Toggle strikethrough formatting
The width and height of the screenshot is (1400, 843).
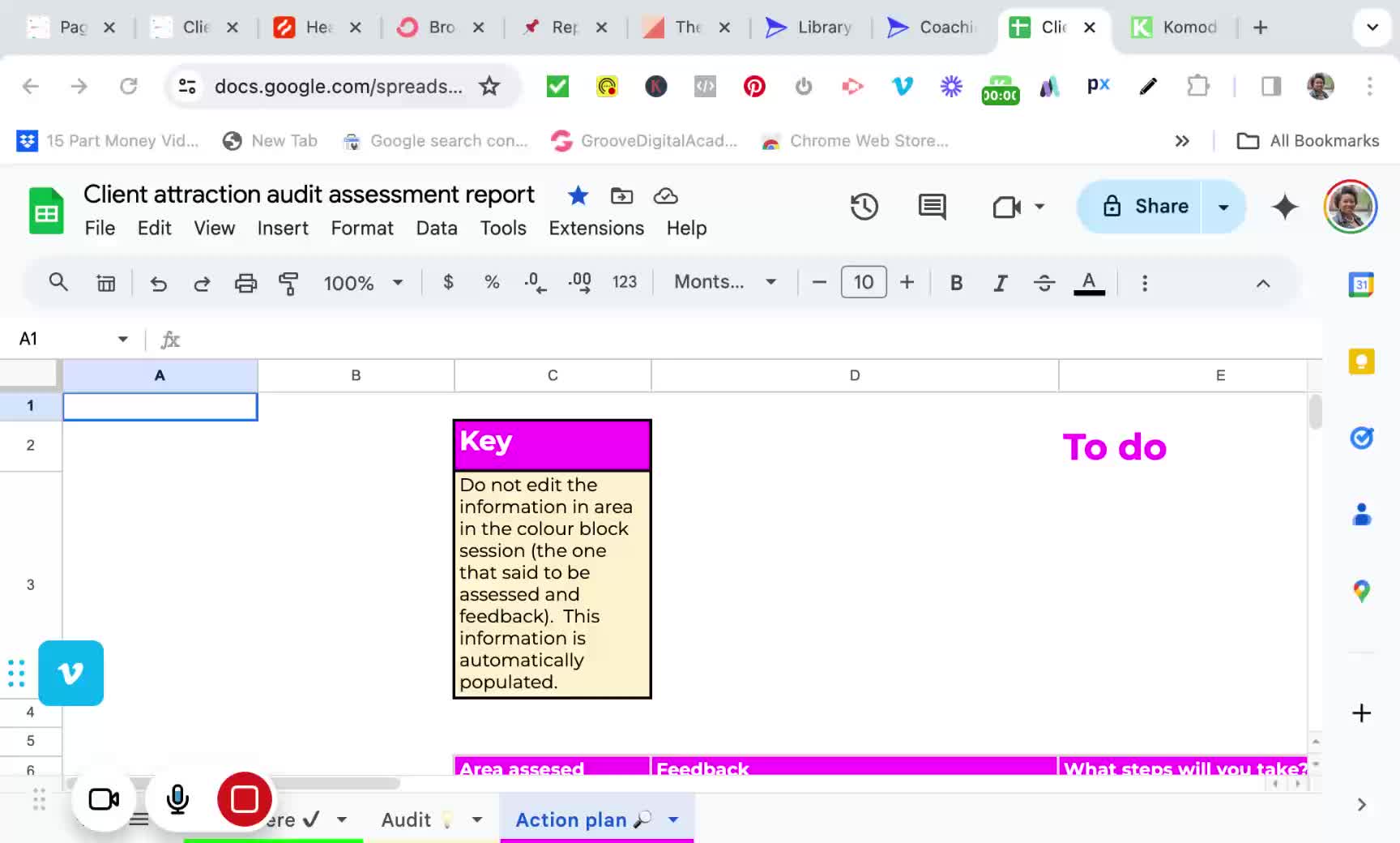click(1044, 283)
